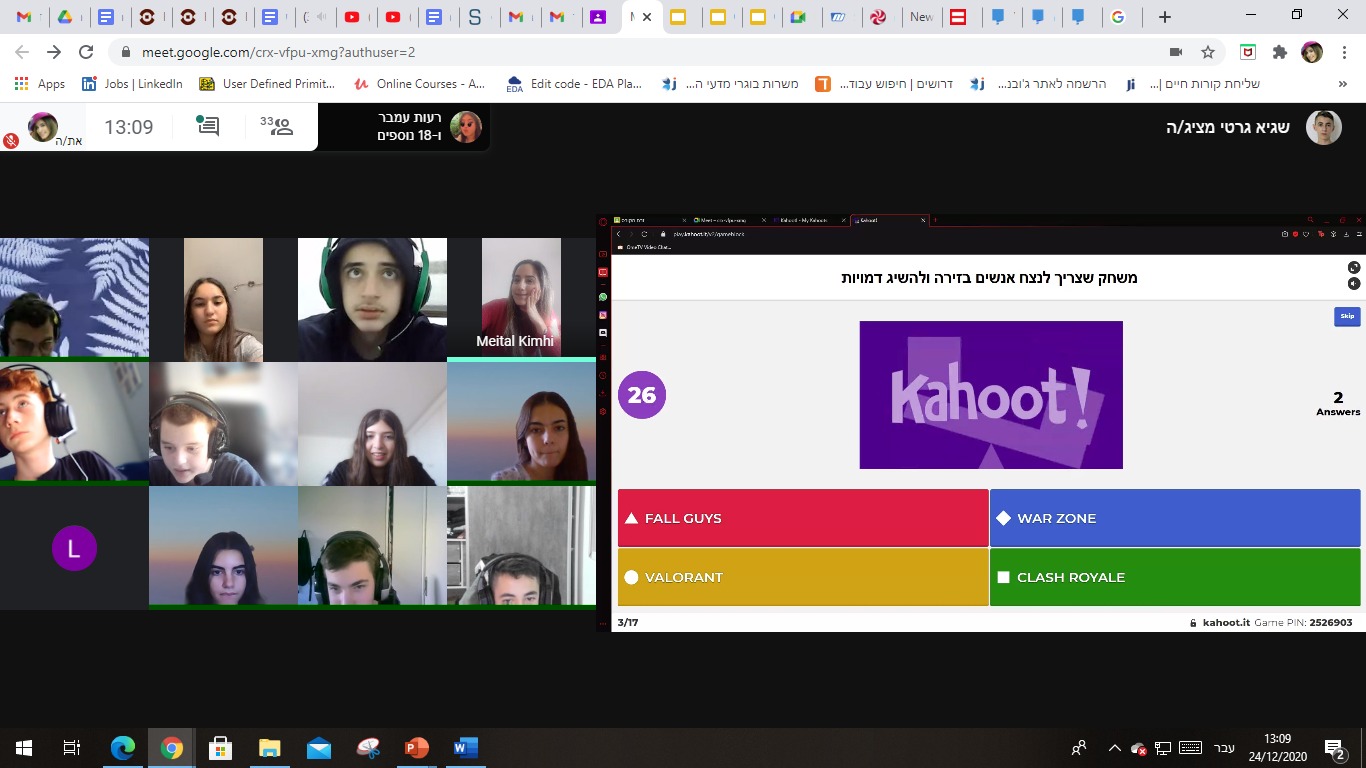Open the Chrome profile avatar
This screenshot has height=768, width=1366.
point(1311,52)
